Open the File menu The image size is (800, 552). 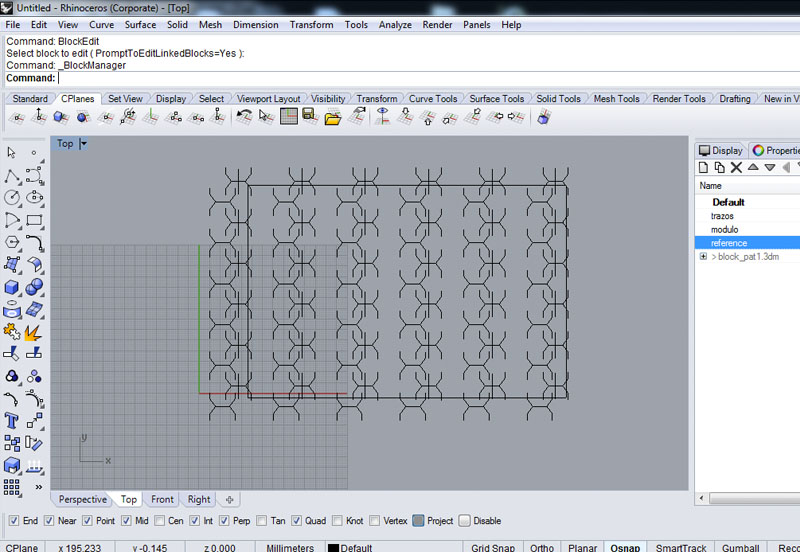13,24
